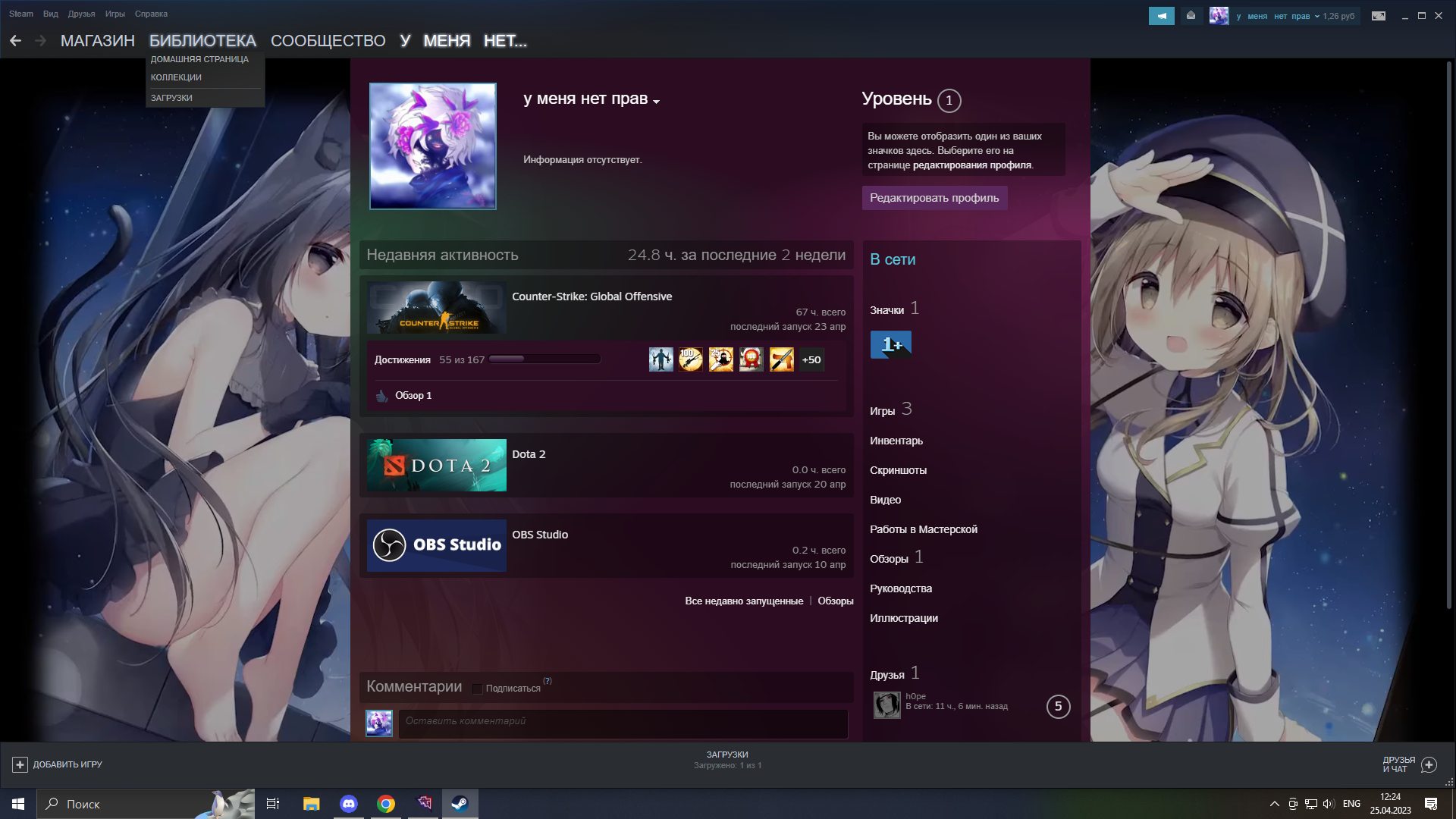Click the Оставить комментарий input field

(x=623, y=723)
